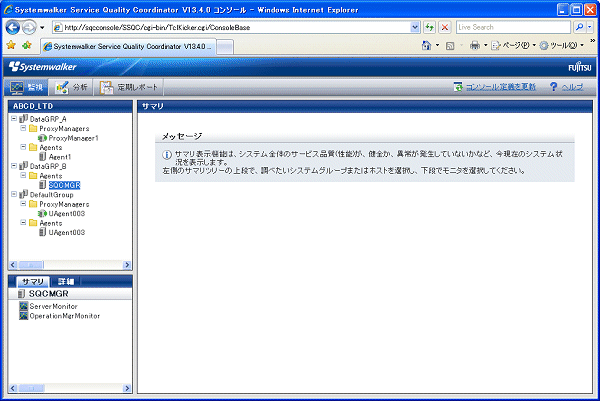This screenshot has height=401, width=600.
Task: Click the Systemwalker logo
Action: [x=42, y=67]
